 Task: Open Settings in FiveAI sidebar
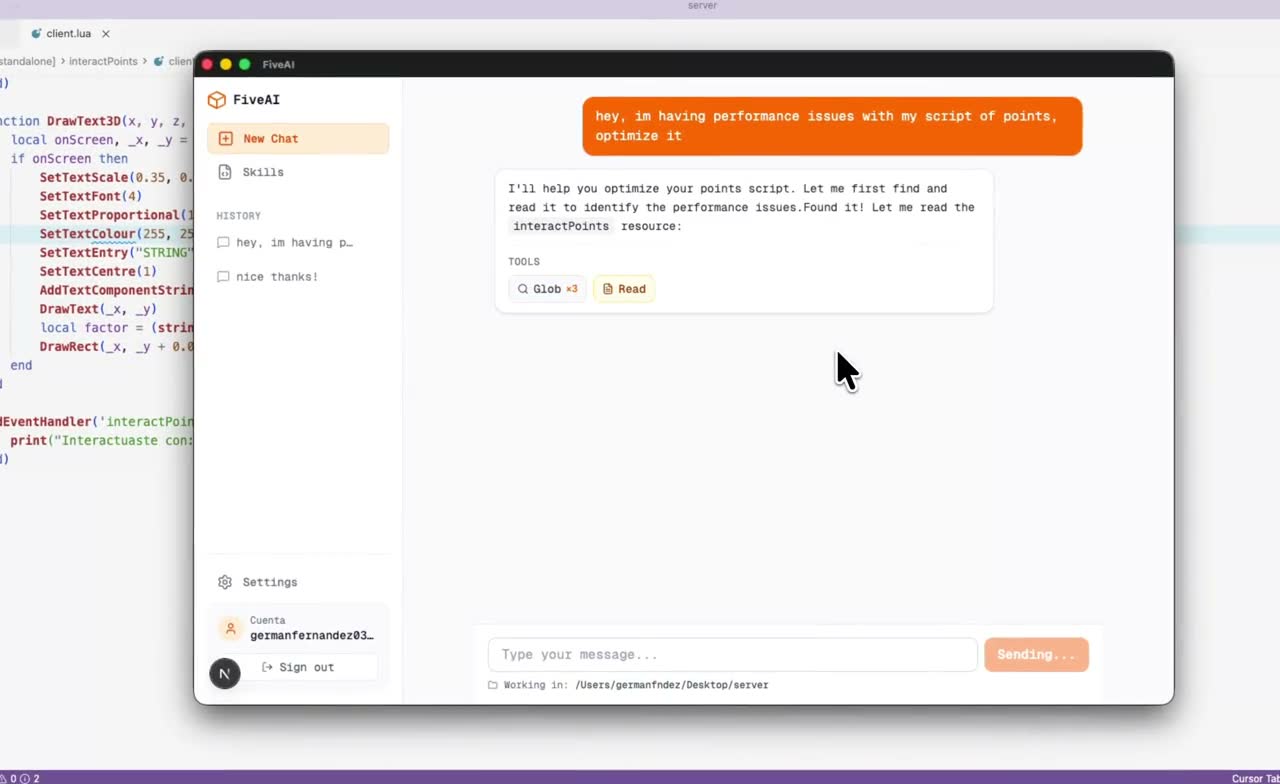click(x=298, y=582)
